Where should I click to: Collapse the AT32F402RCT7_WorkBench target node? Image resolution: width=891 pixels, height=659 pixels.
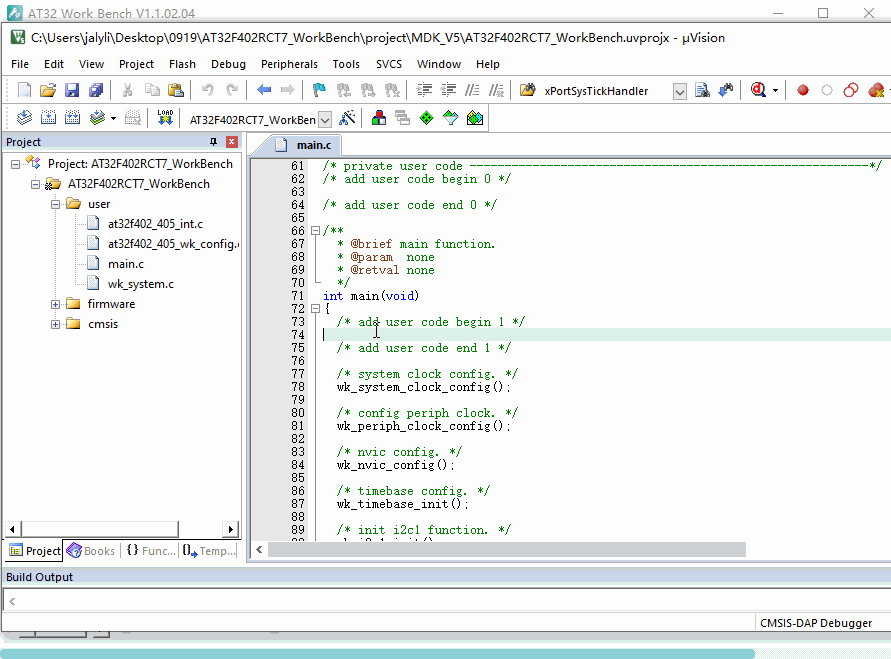pos(35,185)
